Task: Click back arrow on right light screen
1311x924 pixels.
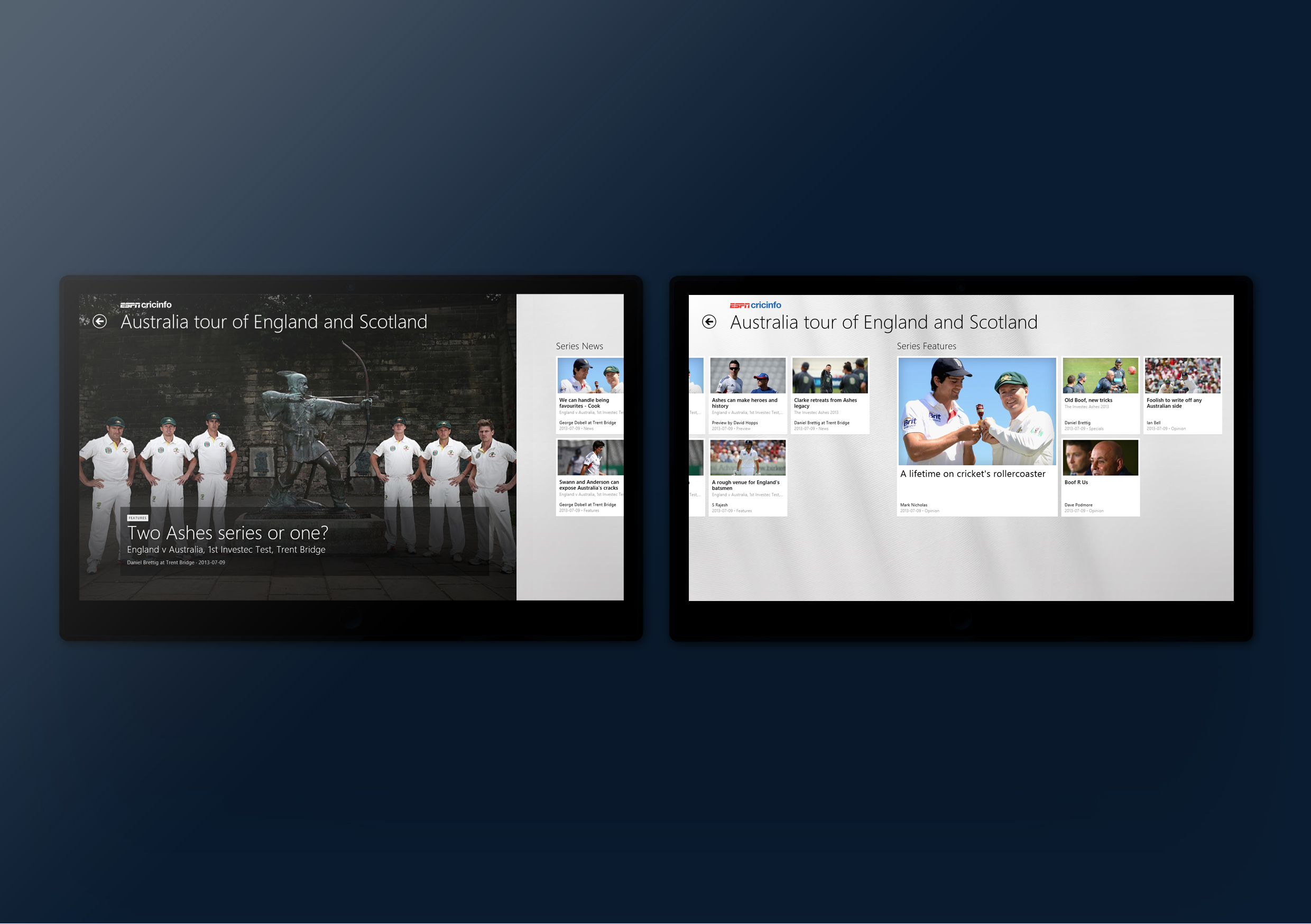Action: pos(708,322)
